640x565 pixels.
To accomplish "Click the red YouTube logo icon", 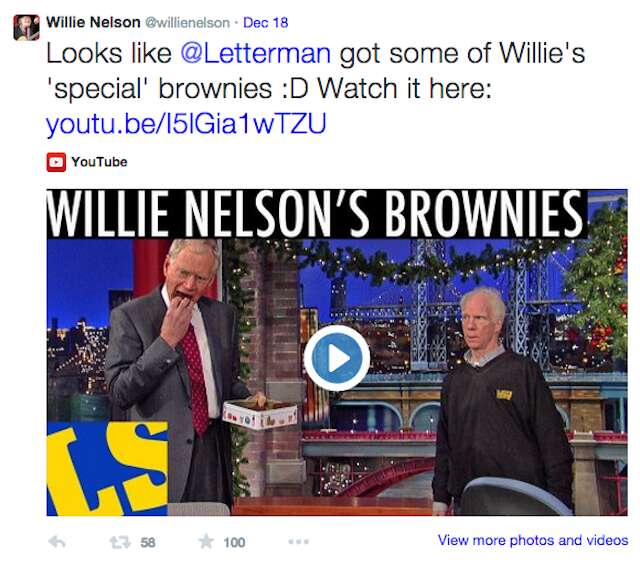I will [x=56, y=162].
